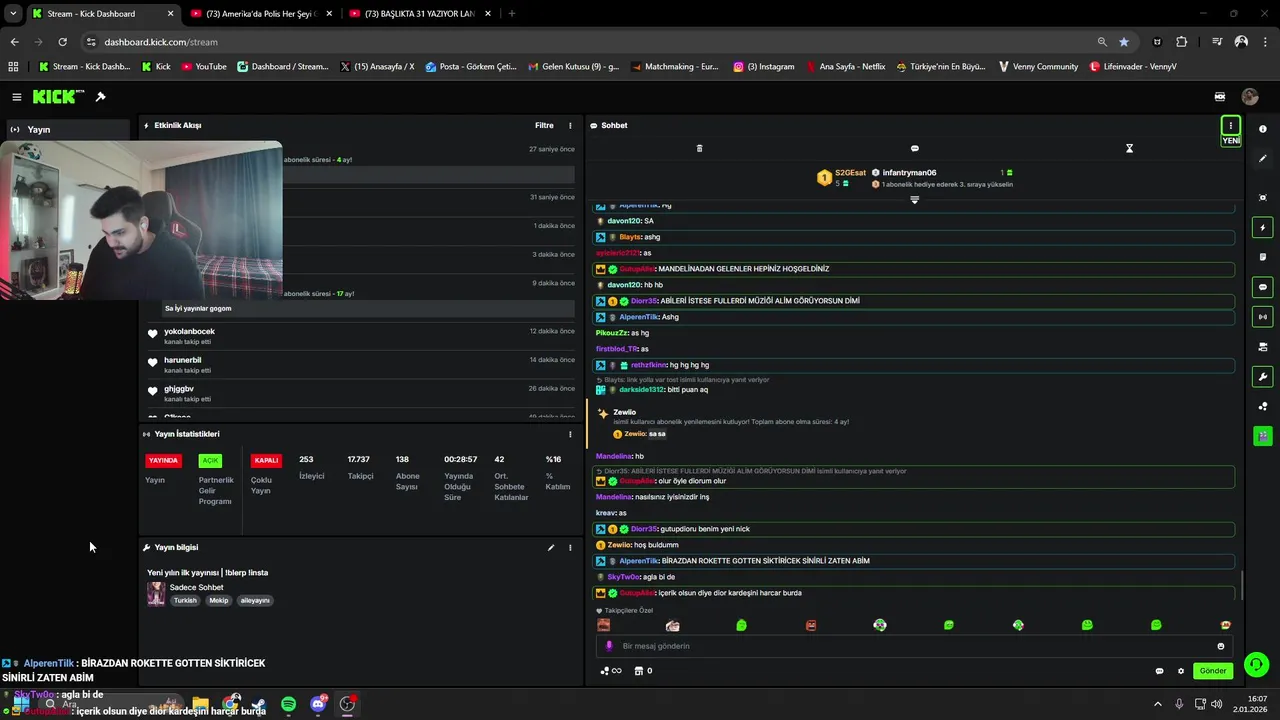Click the solid green square sidebar icon
This screenshot has width=1280, height=720.
click(x=1262, y=436)
